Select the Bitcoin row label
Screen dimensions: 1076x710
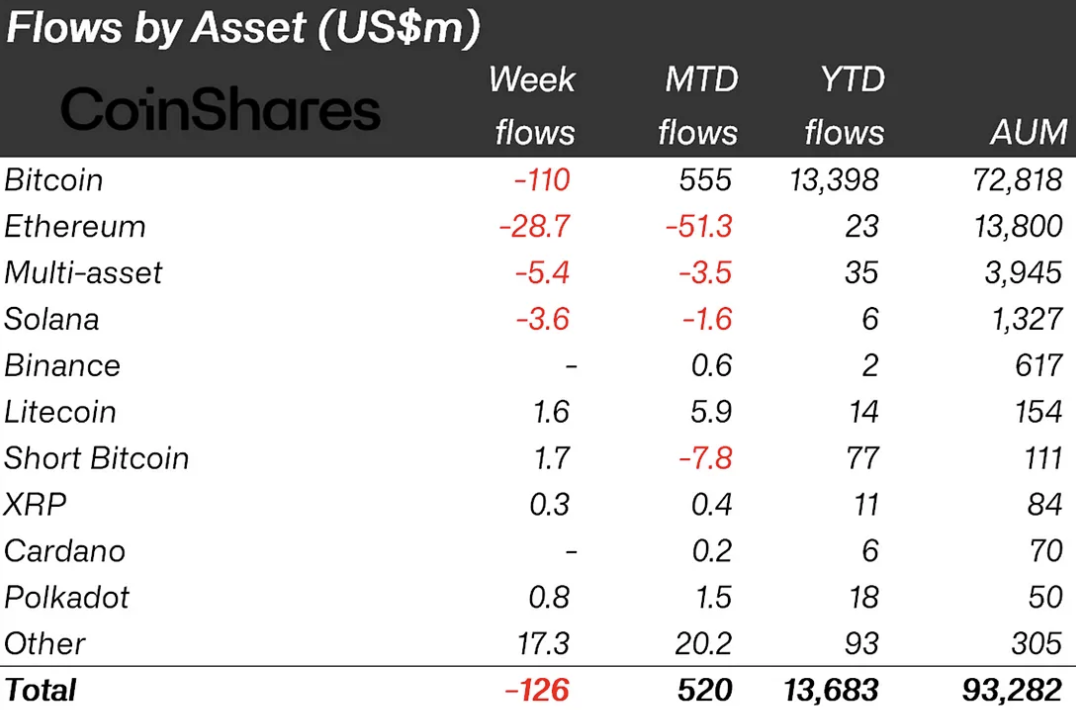pyautogui.click(x=54, y=180)
